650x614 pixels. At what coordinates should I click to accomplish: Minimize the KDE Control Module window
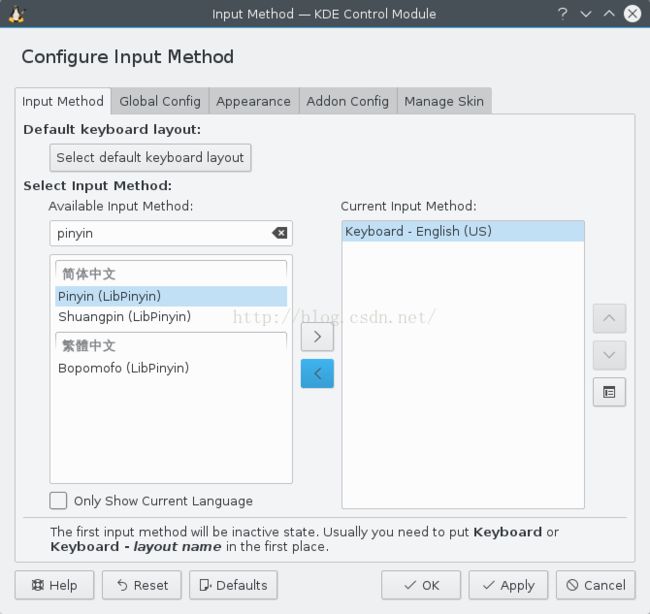pos(586,14)
